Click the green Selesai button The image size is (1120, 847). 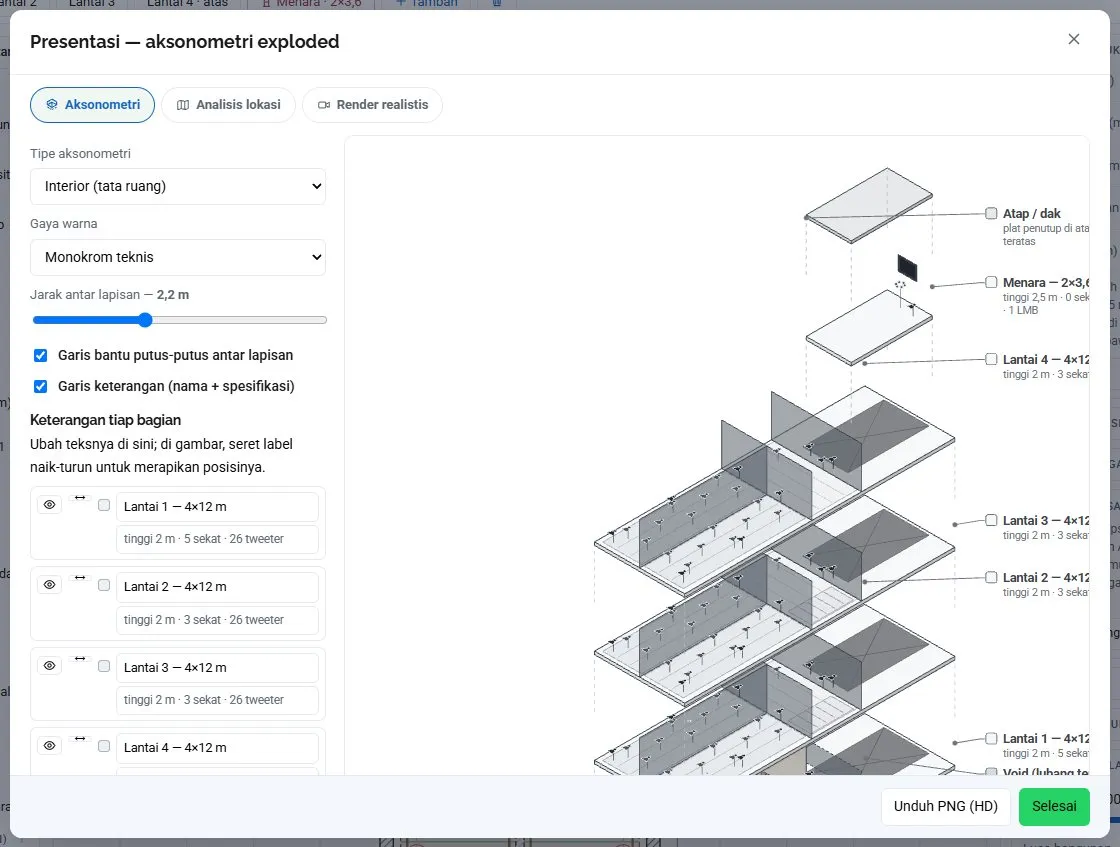point(1054,806)
